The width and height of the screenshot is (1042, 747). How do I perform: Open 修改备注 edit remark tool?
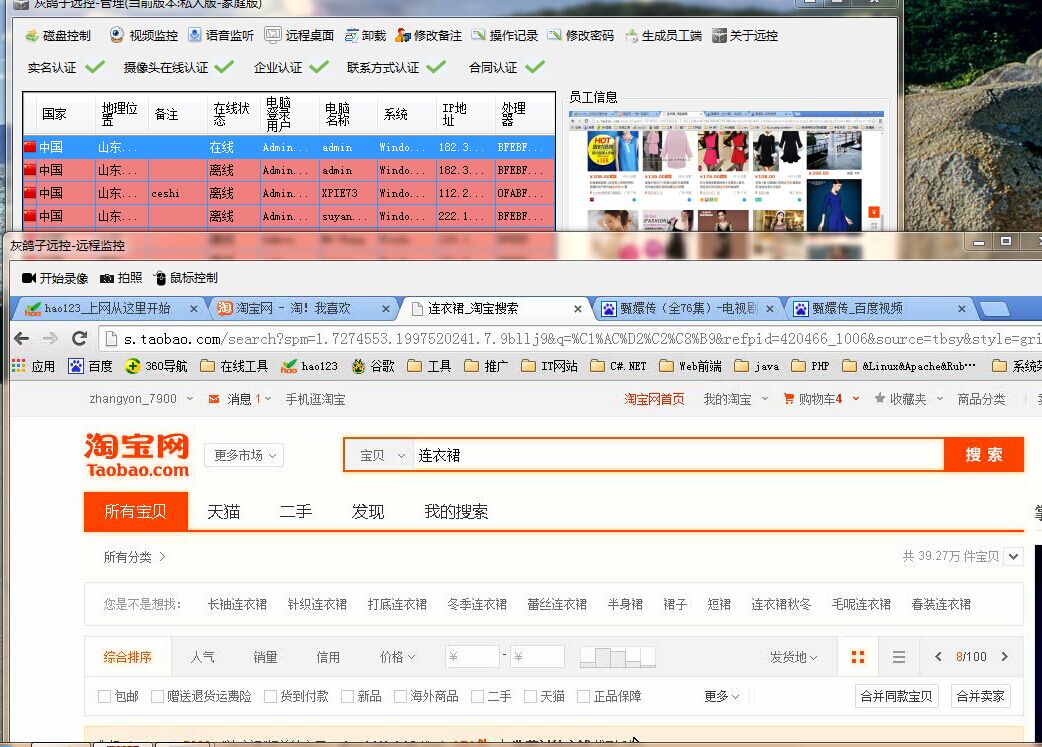click(428, 35)
